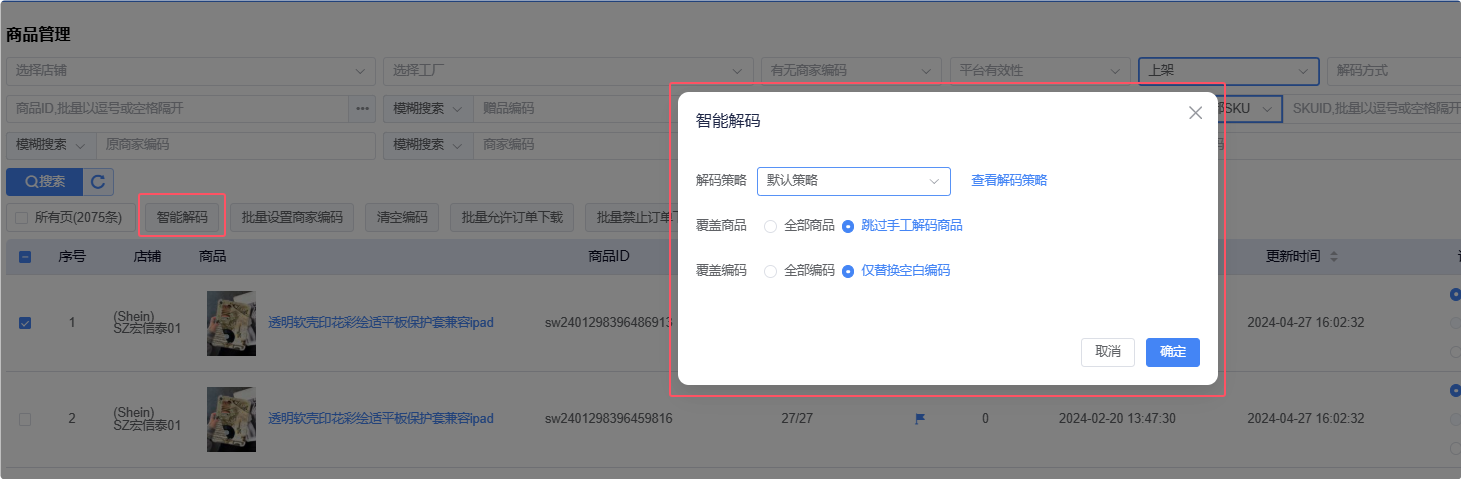Click the 清空编码 button
Viewport: 1461px width, 479px height.
click(x=402, y=217)
